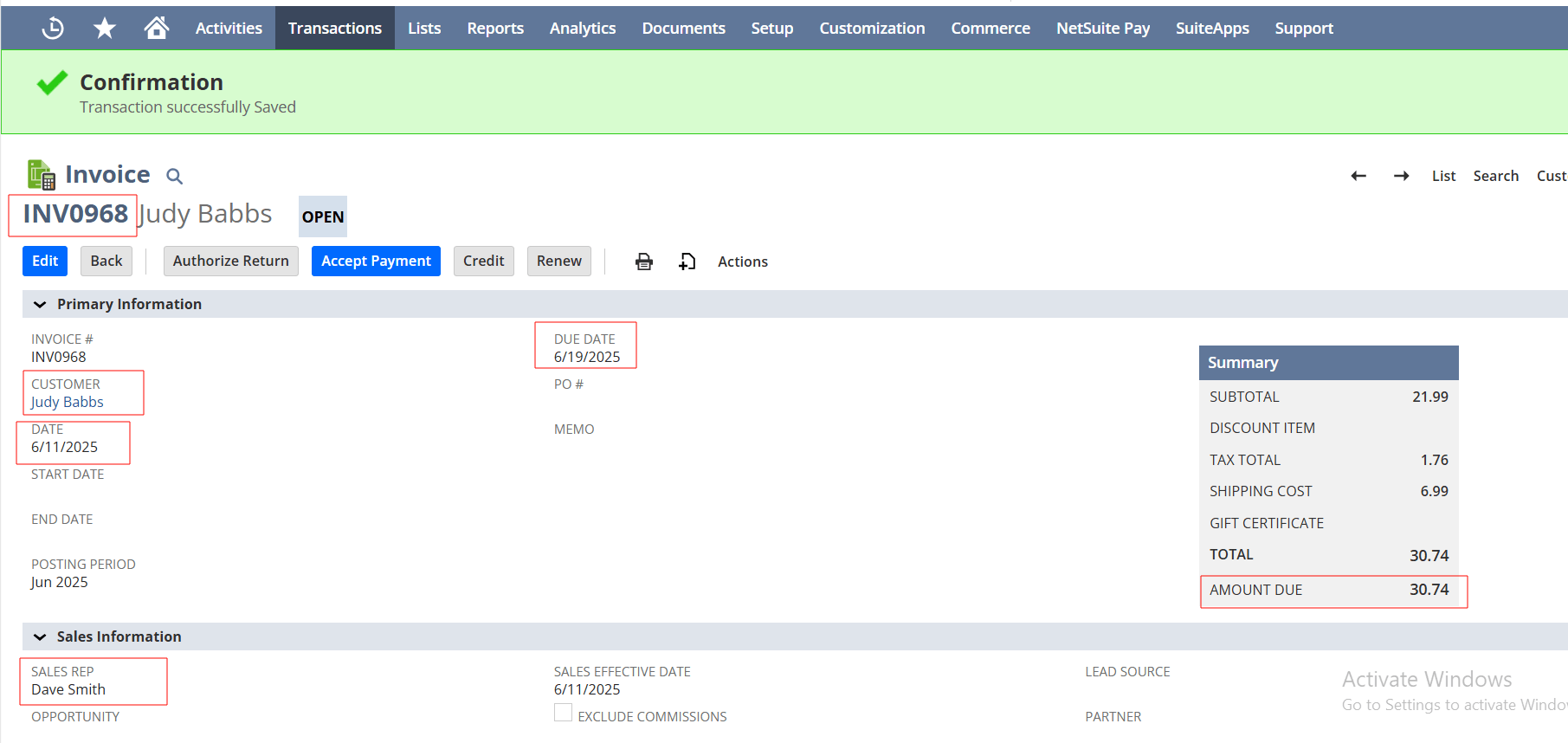Click the Authorize Return button
This screenshot has height=743, width=1568.
click(230, 262)
